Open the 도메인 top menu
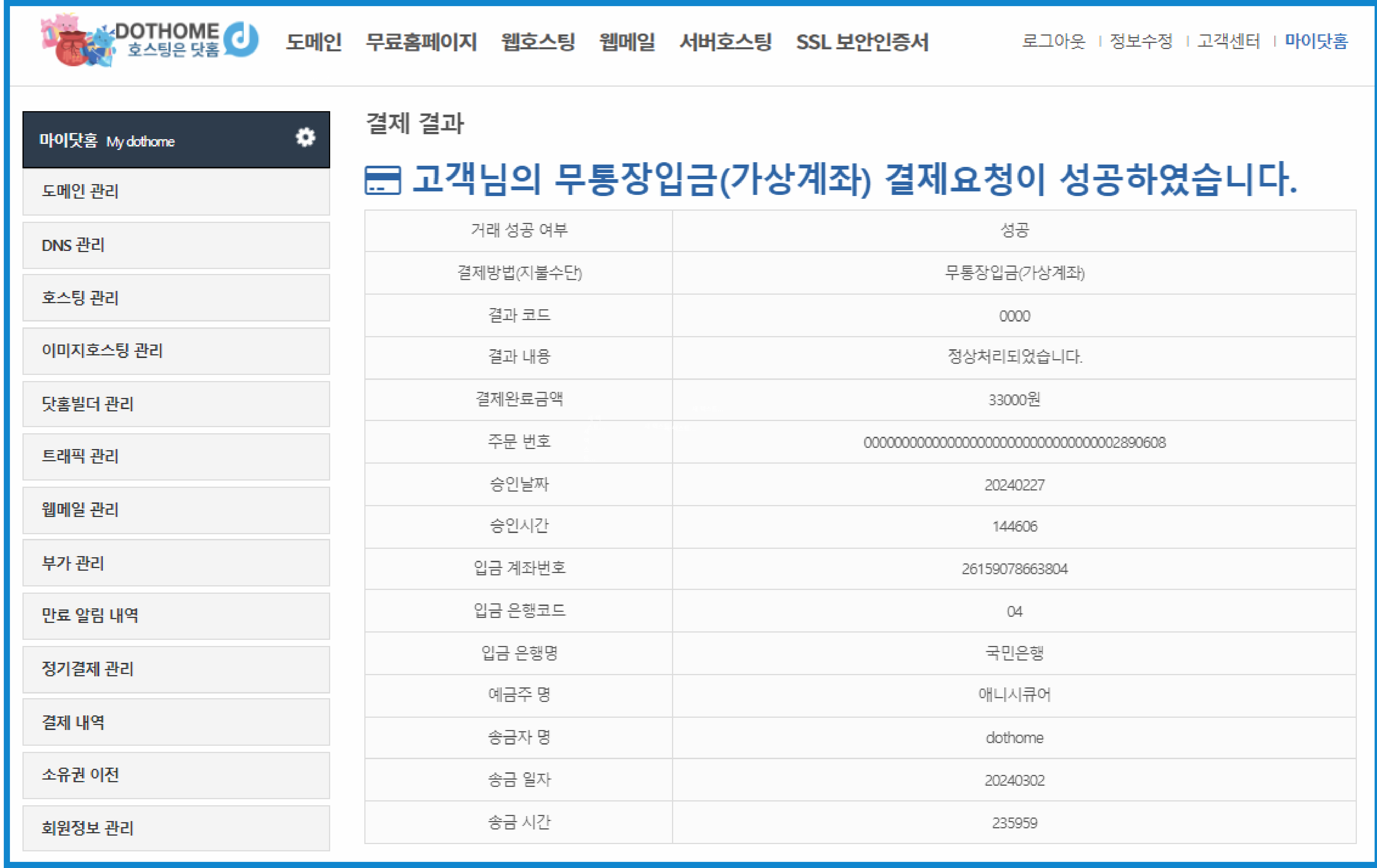This screenshot has height=868, width=1377. click(x=313, y=42)
